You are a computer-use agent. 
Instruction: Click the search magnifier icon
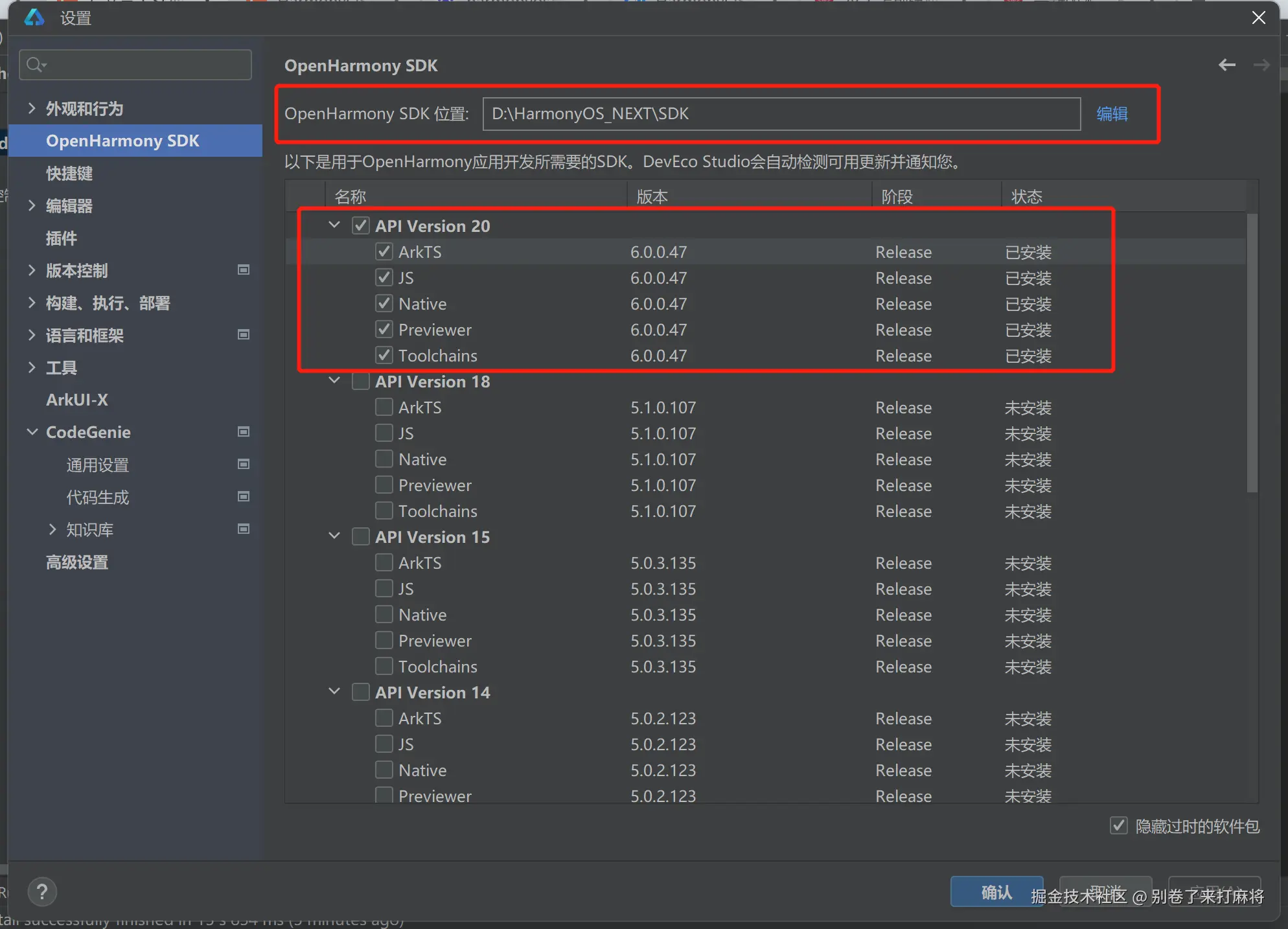[x=35, y=64]
